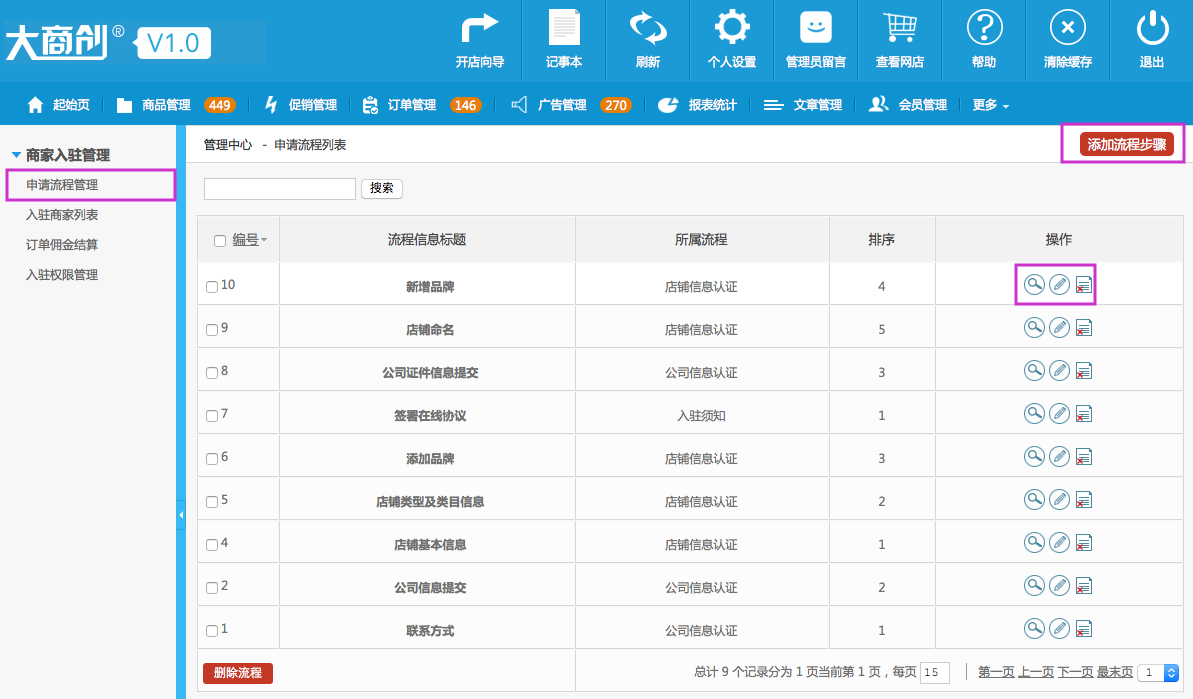Edit the 店铺基本信息 row pencil icon
This screenshot has height=699, width=1193.
[x=1059, y=542]
